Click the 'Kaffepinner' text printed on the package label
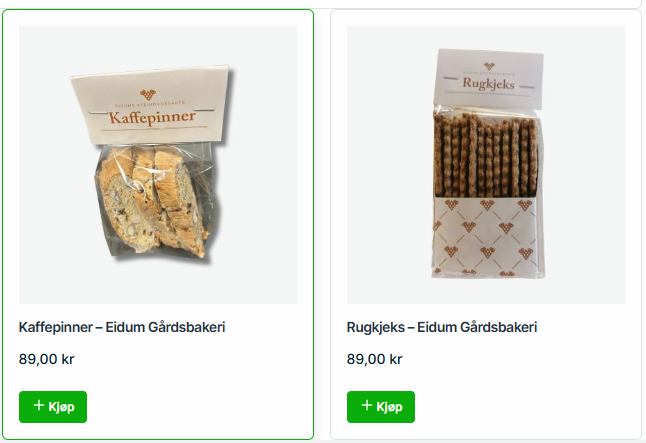Viewport: 646px width, 443px height. (x=152, y=117)
